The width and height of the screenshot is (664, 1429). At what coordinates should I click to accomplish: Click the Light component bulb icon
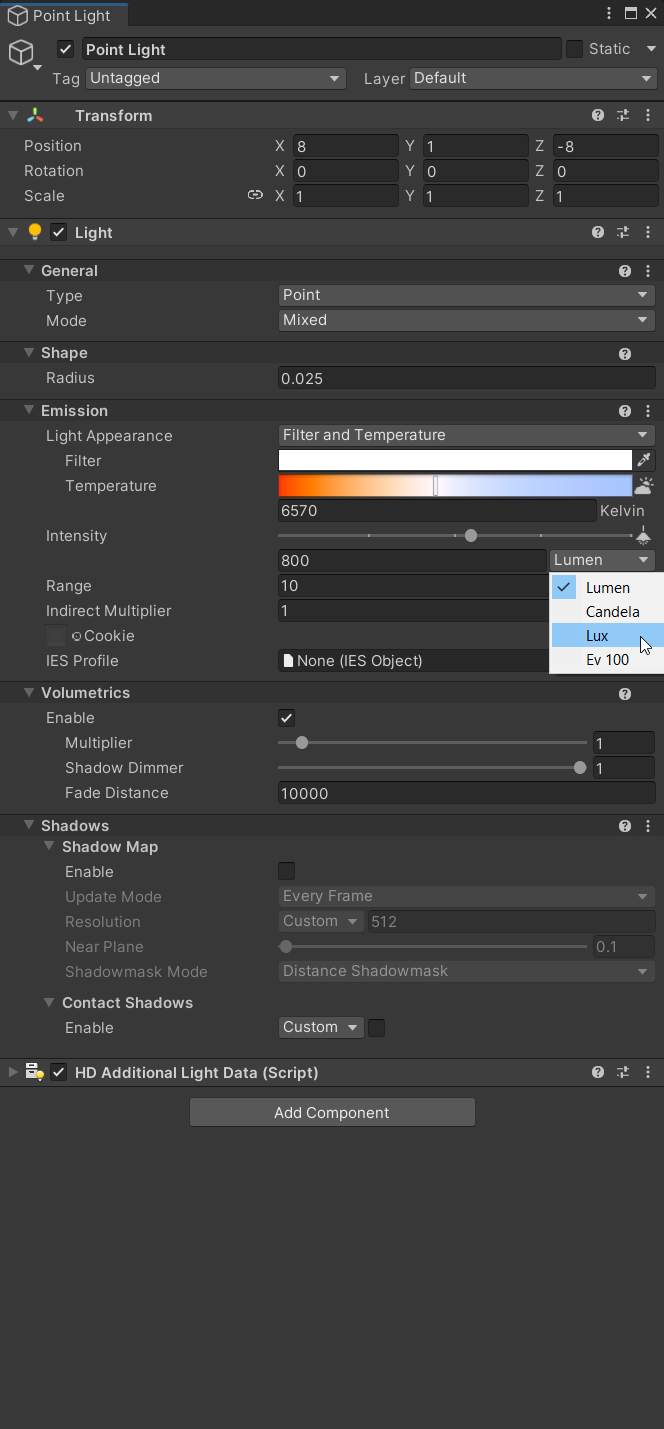pyautogui.click(x=35, y=232)
